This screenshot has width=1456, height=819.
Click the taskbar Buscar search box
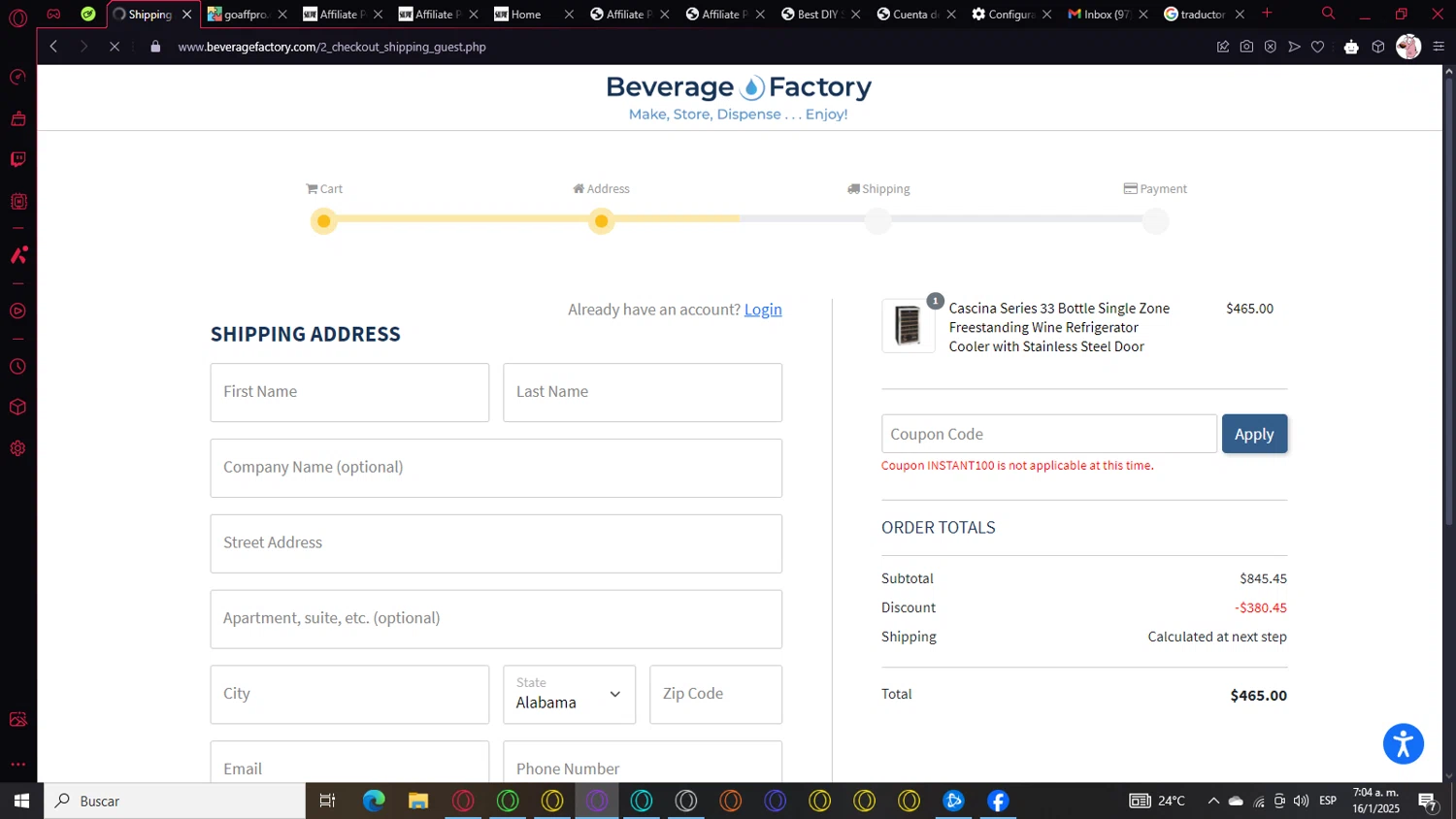click(175, 801)
